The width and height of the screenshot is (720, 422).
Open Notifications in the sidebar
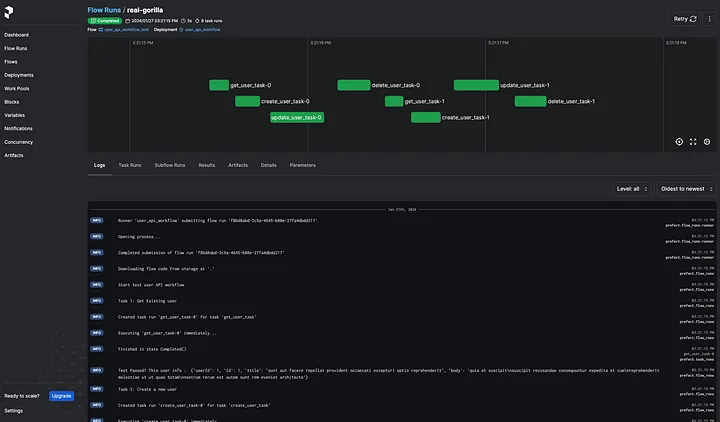click(18, 129)
